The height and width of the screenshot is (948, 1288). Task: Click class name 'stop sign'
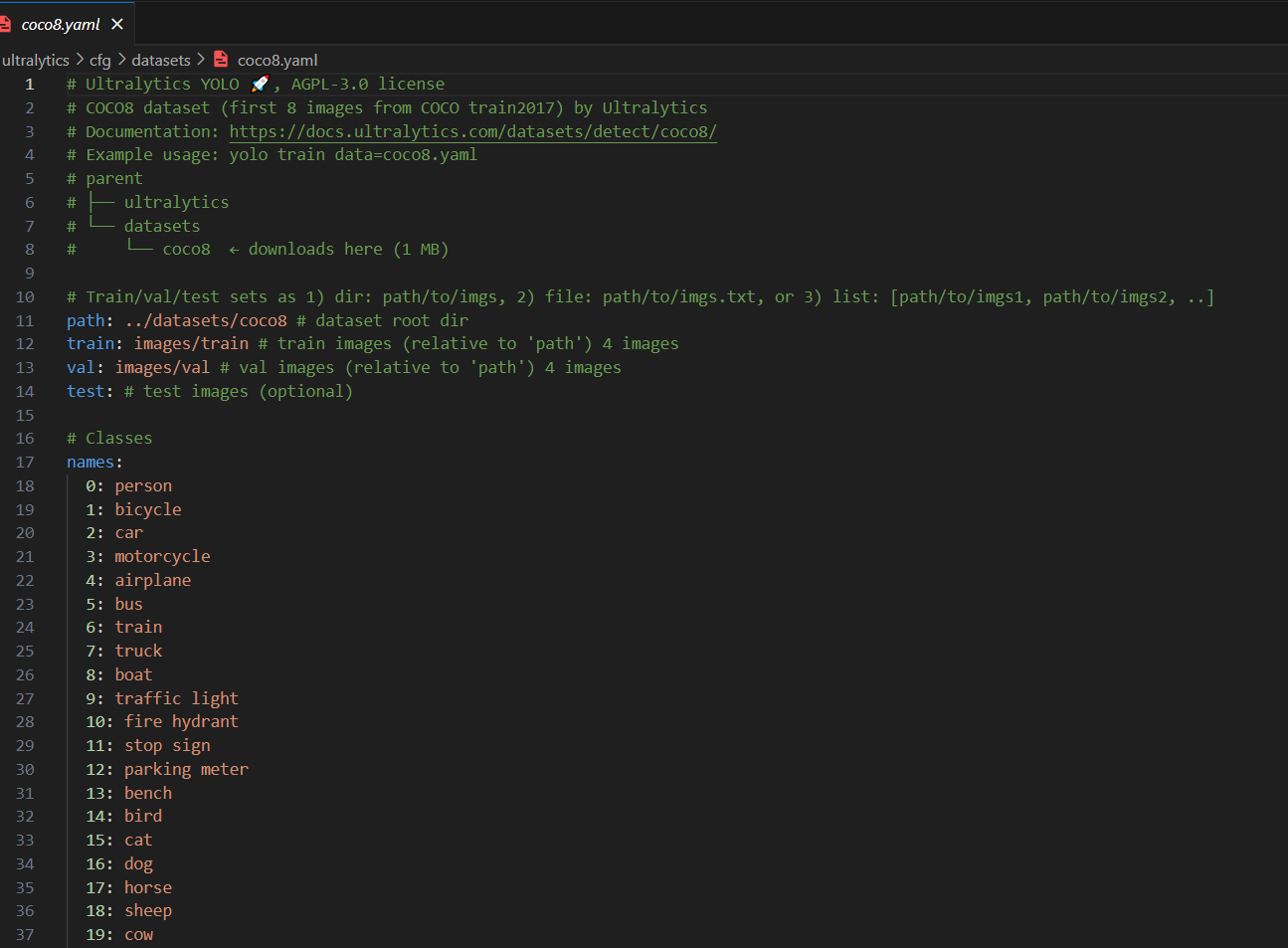tap(167, 746)
